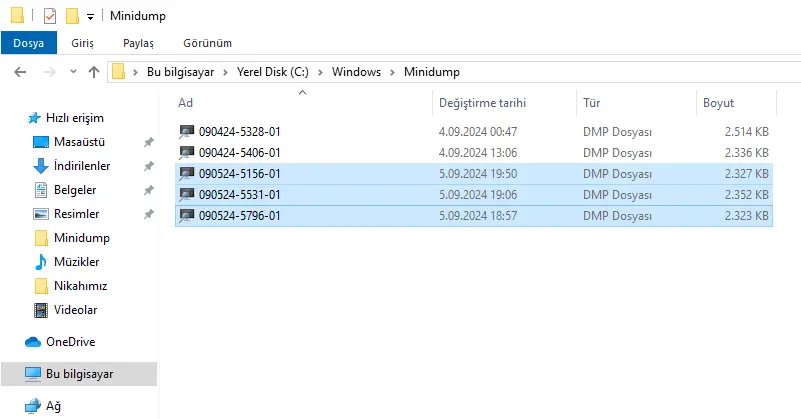Open Customize Quick Access Toolbar dropdown
The image size is (801, 419).
click(x=90, y=17)
